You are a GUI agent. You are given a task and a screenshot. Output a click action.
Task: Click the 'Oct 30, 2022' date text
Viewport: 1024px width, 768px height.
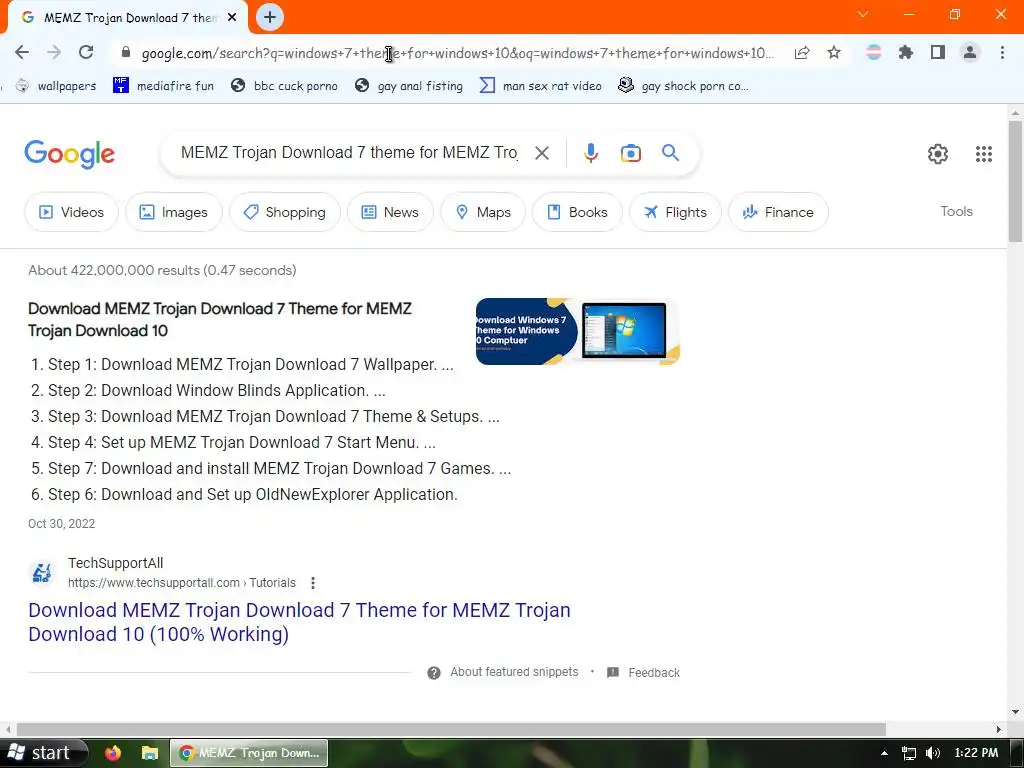(x=61, y=524)
